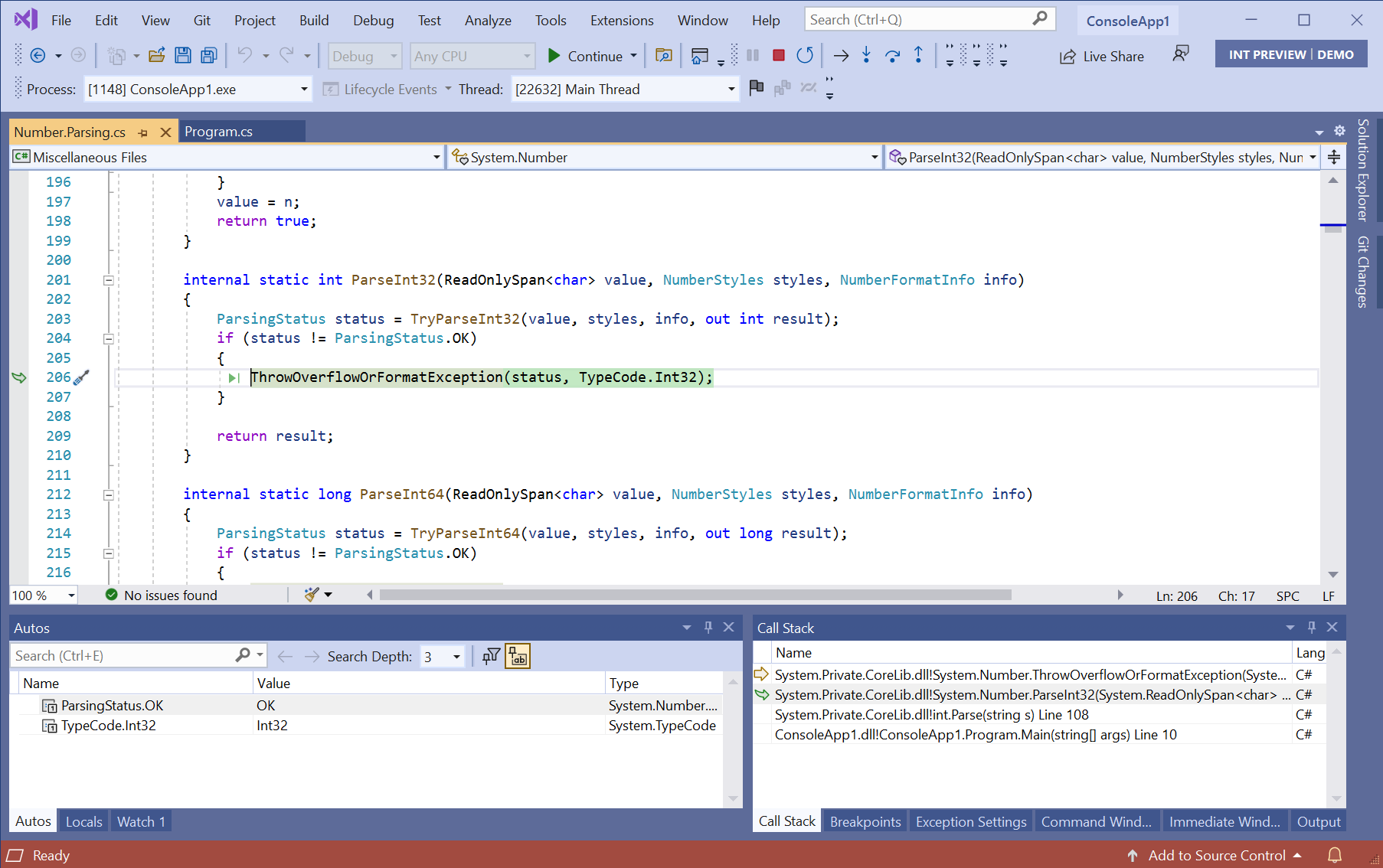
Task: Switch to the Breakpoints tab
Action: click(865, 821)
